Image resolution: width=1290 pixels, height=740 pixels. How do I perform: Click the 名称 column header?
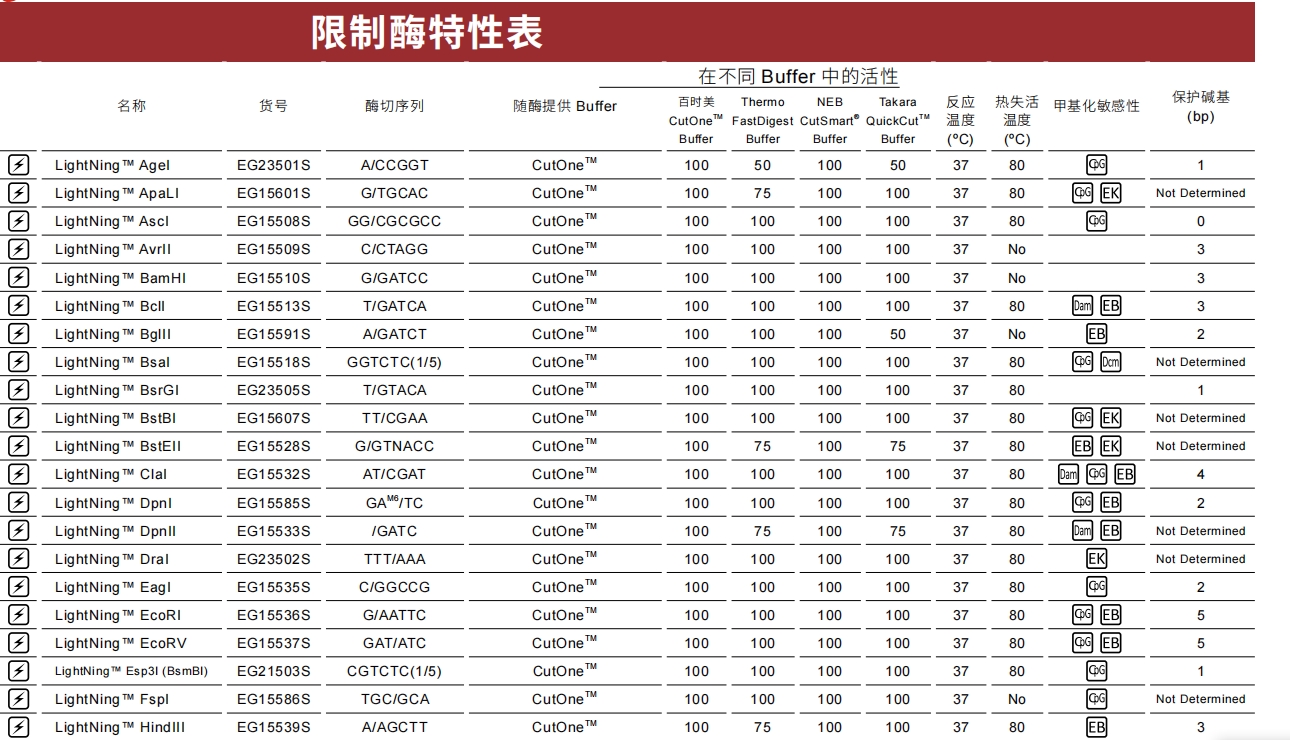[131, 105]
